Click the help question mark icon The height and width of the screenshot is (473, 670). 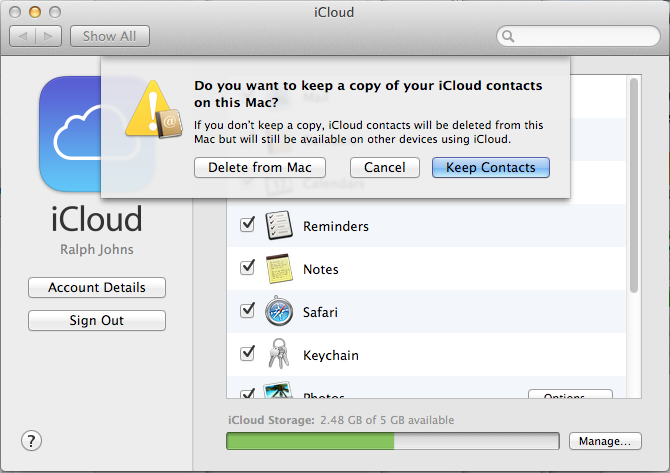point(31,440)
